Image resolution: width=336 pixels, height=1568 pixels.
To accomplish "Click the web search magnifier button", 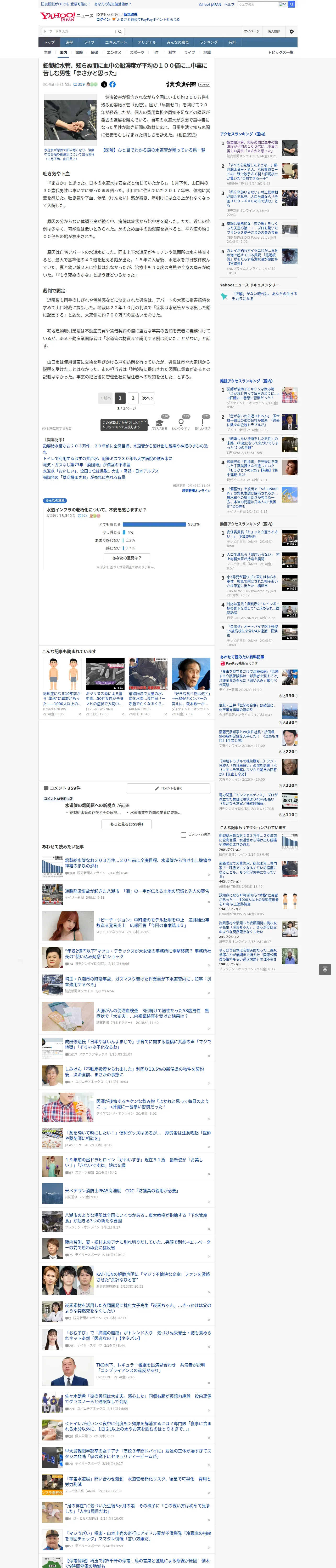I will 292,4.
